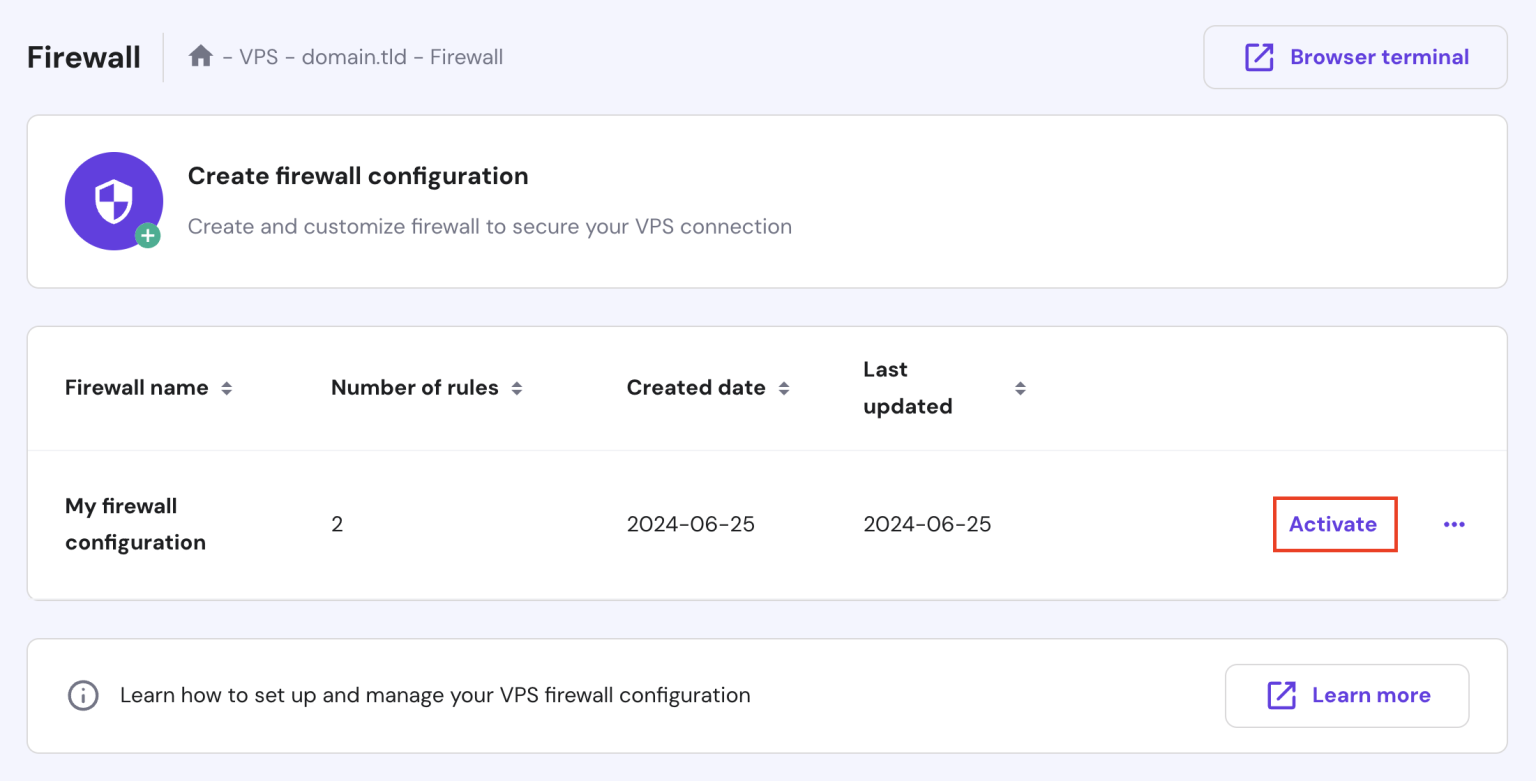Click the home icon in the breadcrumb
Screen dimensions: 1536x781
pos(199,56)
